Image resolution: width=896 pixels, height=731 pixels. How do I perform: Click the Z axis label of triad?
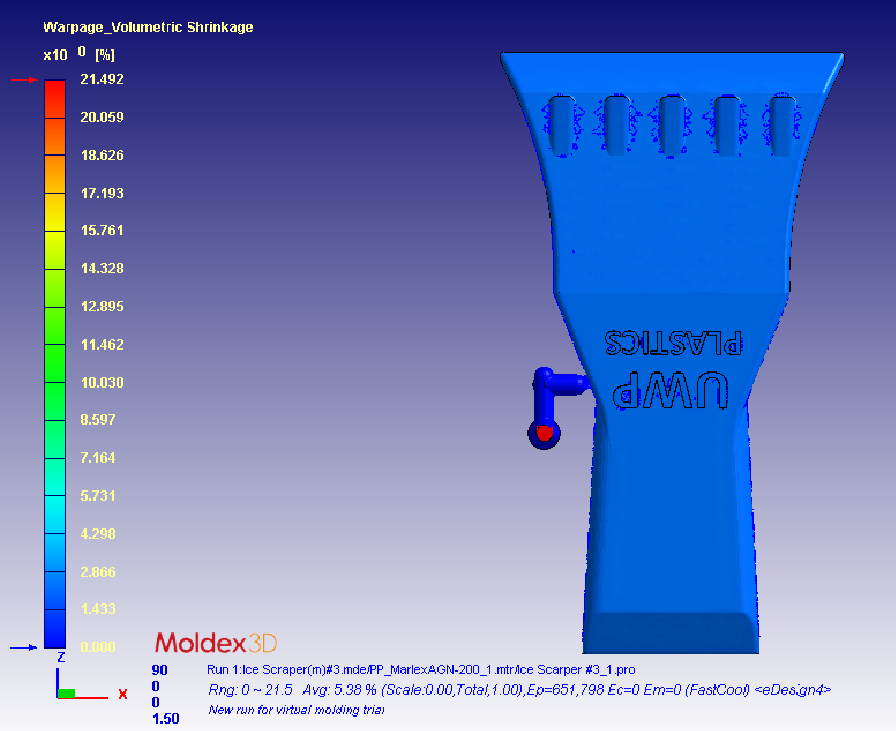(61, 657)
